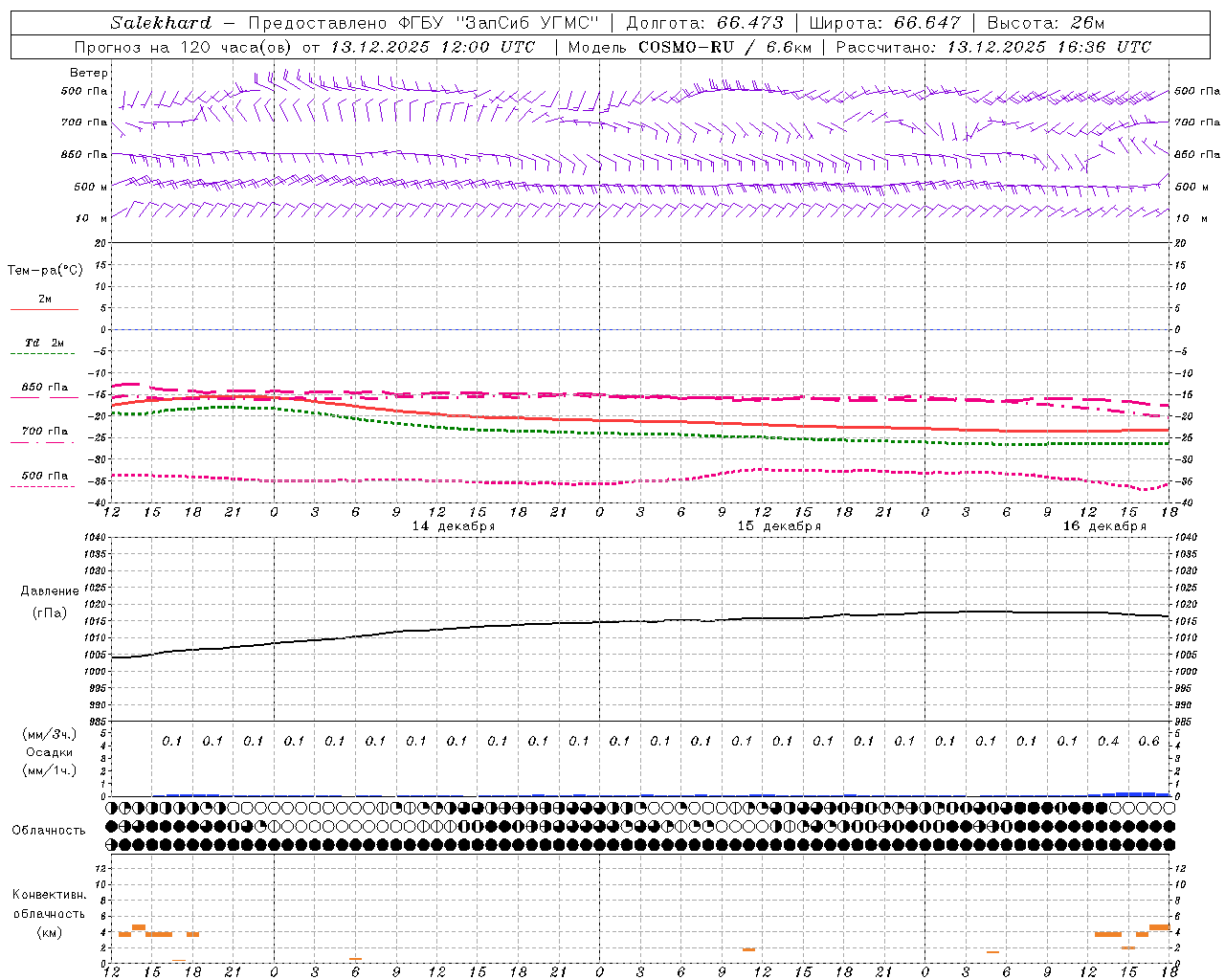Click the "14 декабря" date label
This screenshot has height=980, width=1225.
point(454,526)
